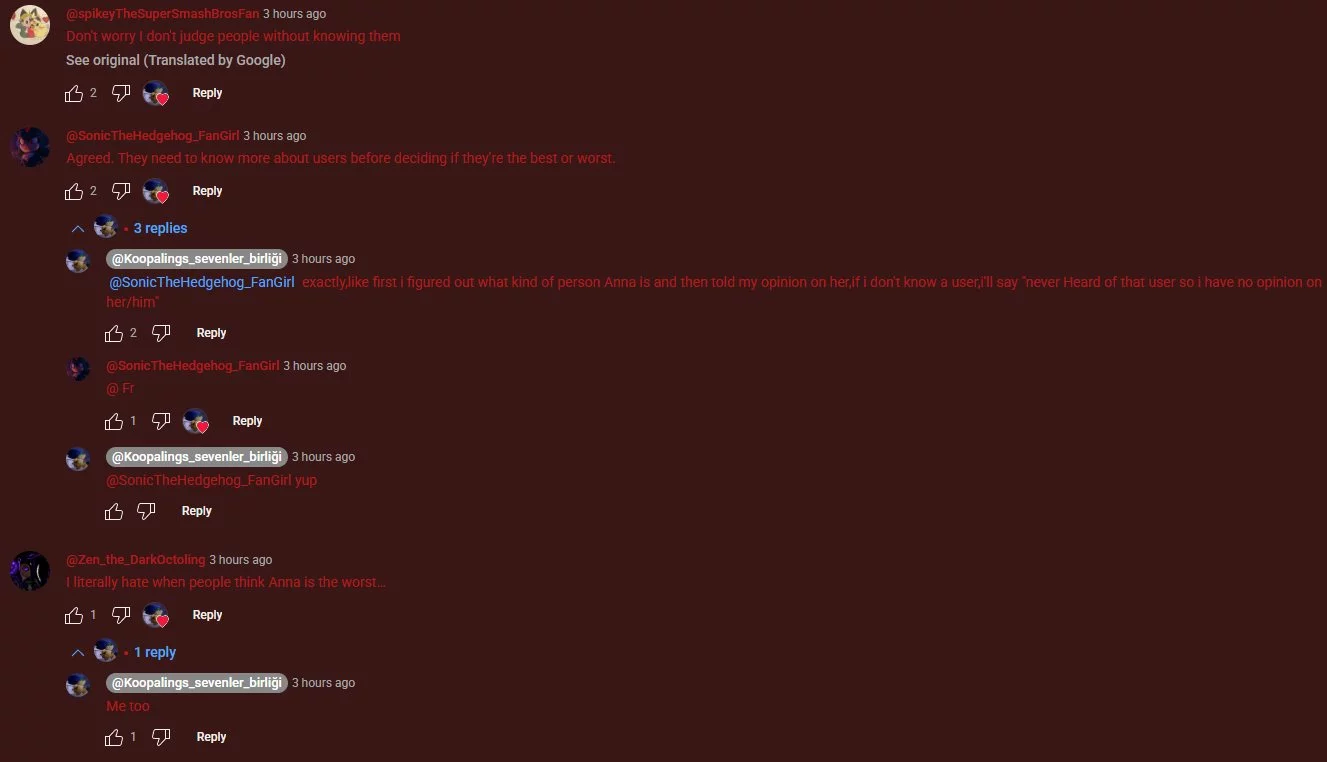Screen dimensions: 1327x762
Task: See original of translated comment
Action: pyautogui.click(x=176, y=60)
